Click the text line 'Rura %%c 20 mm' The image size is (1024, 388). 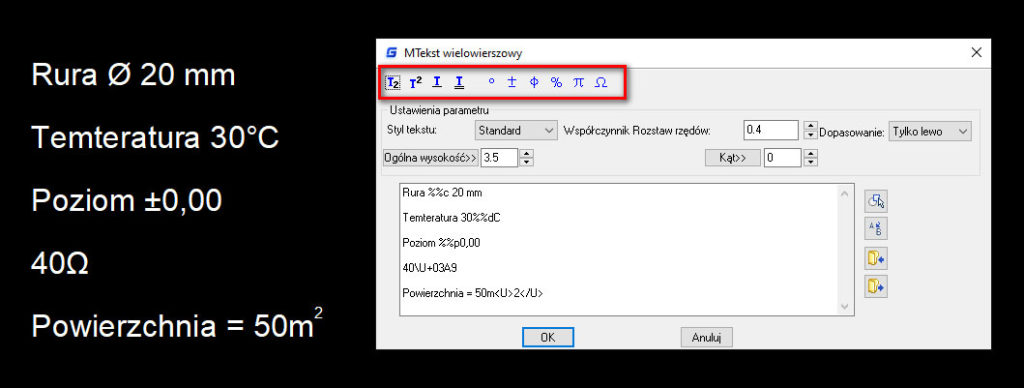pos(443,193)
